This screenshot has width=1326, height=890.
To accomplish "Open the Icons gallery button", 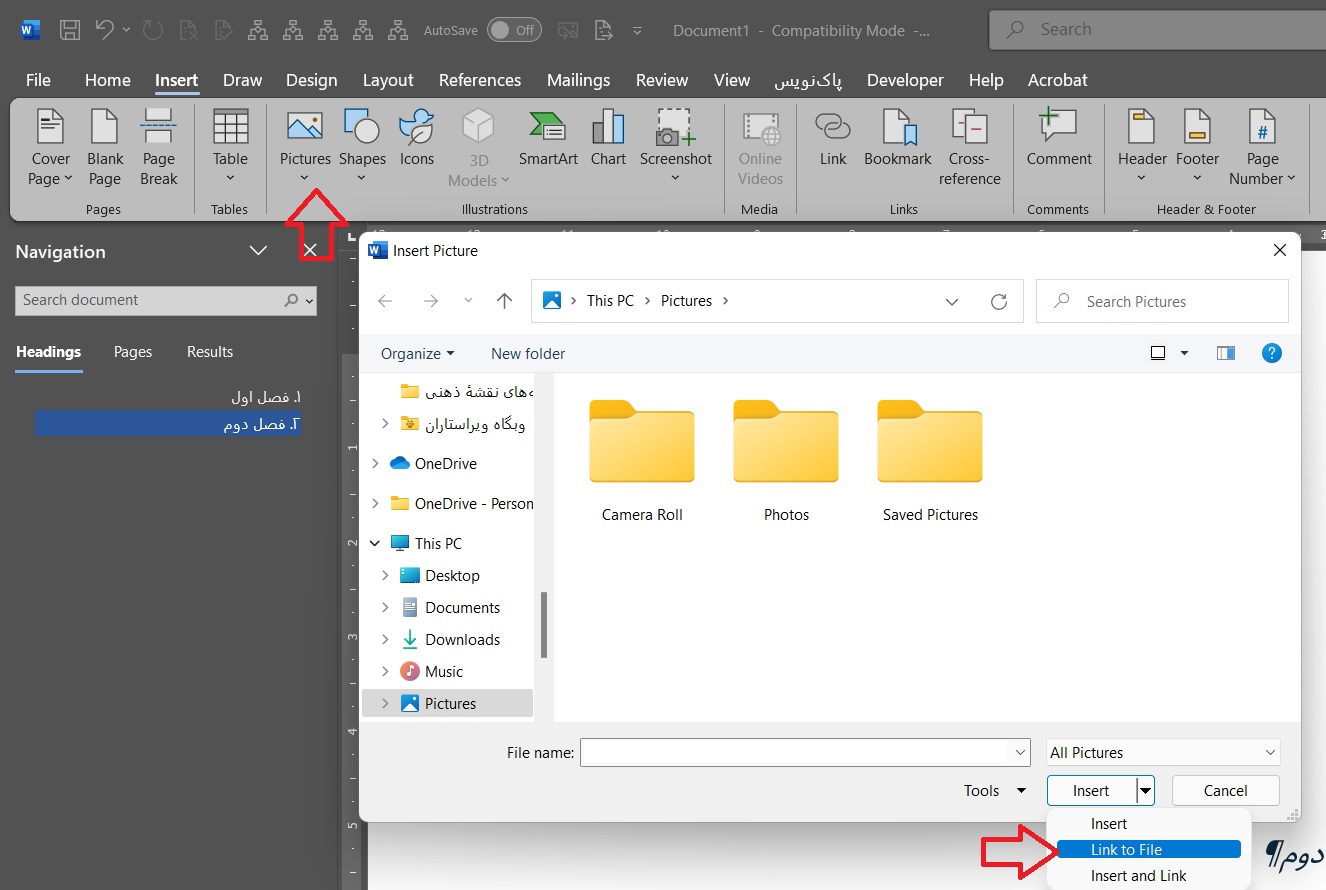I will tap(417, 139).
